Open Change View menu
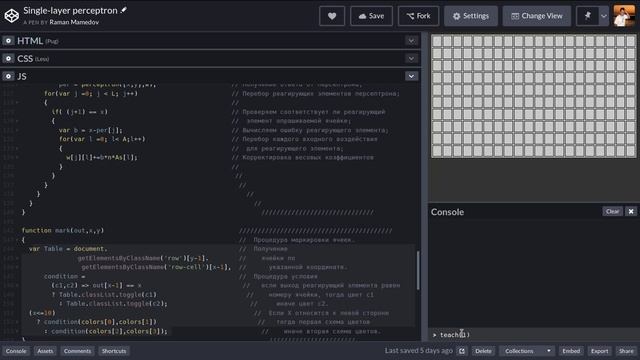The image size is (640, 360). click(537, 16)
